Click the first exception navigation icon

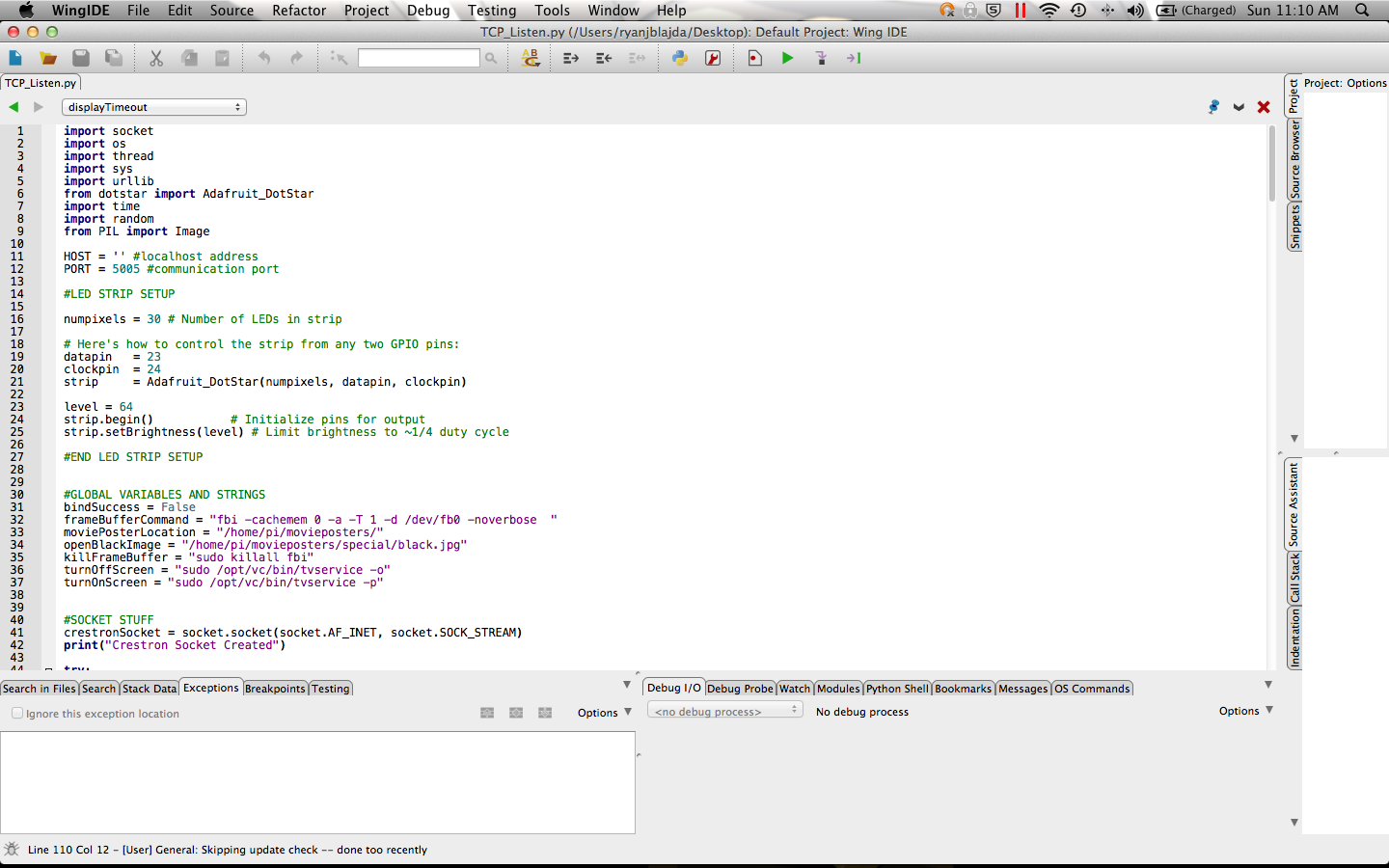click(x=487, y=713)
